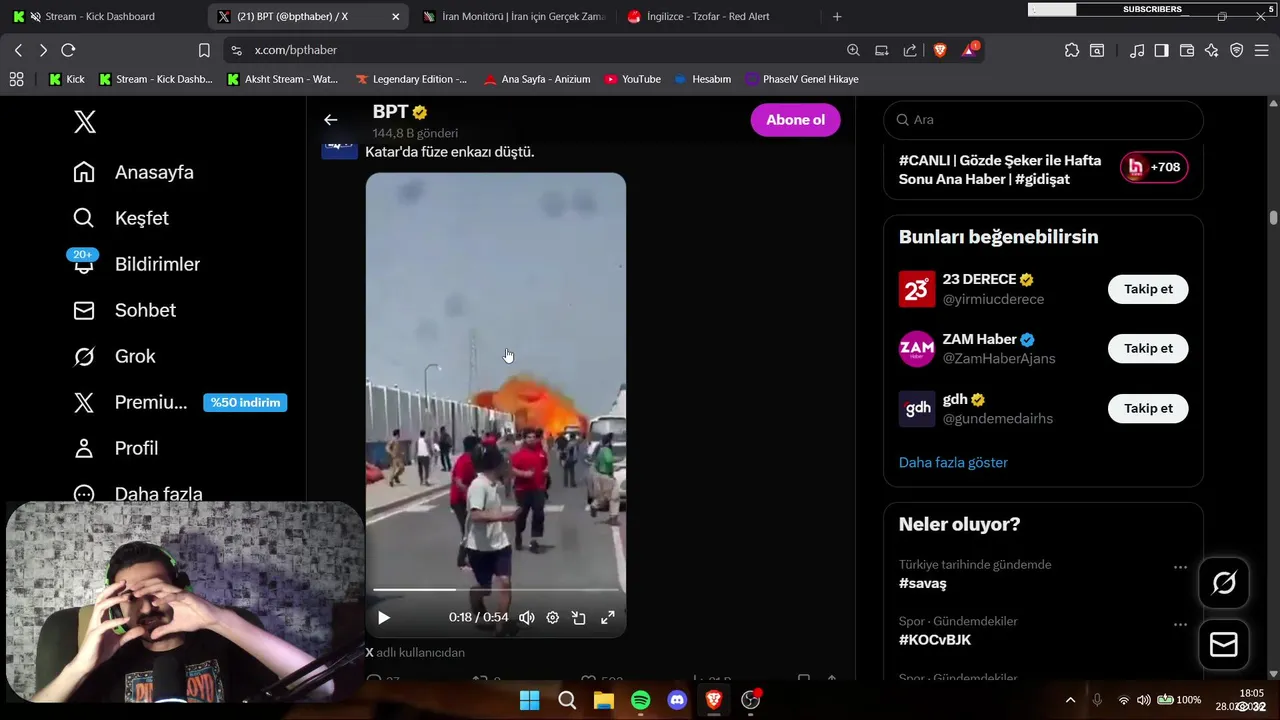Go to Anasayfa home
Image resolution: width=1280 pixels, height=720 pixels.
(x=134, y=172)
